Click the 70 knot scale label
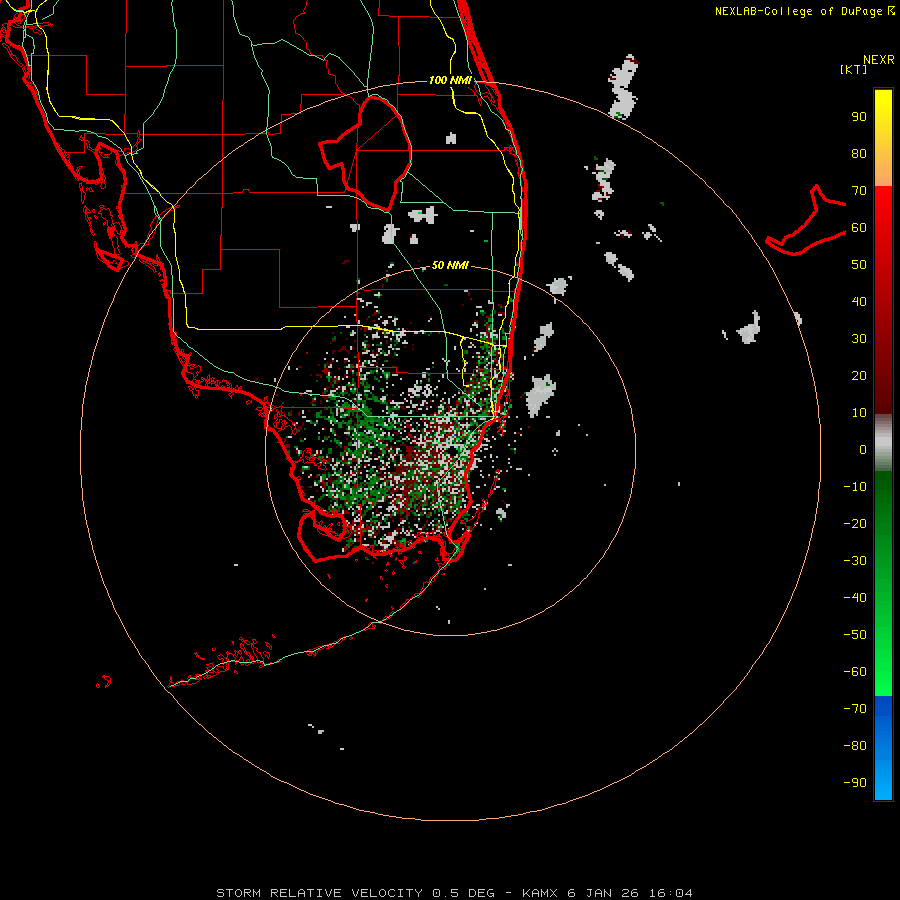This screenshot has height=900, width=900. click(859, 191)
